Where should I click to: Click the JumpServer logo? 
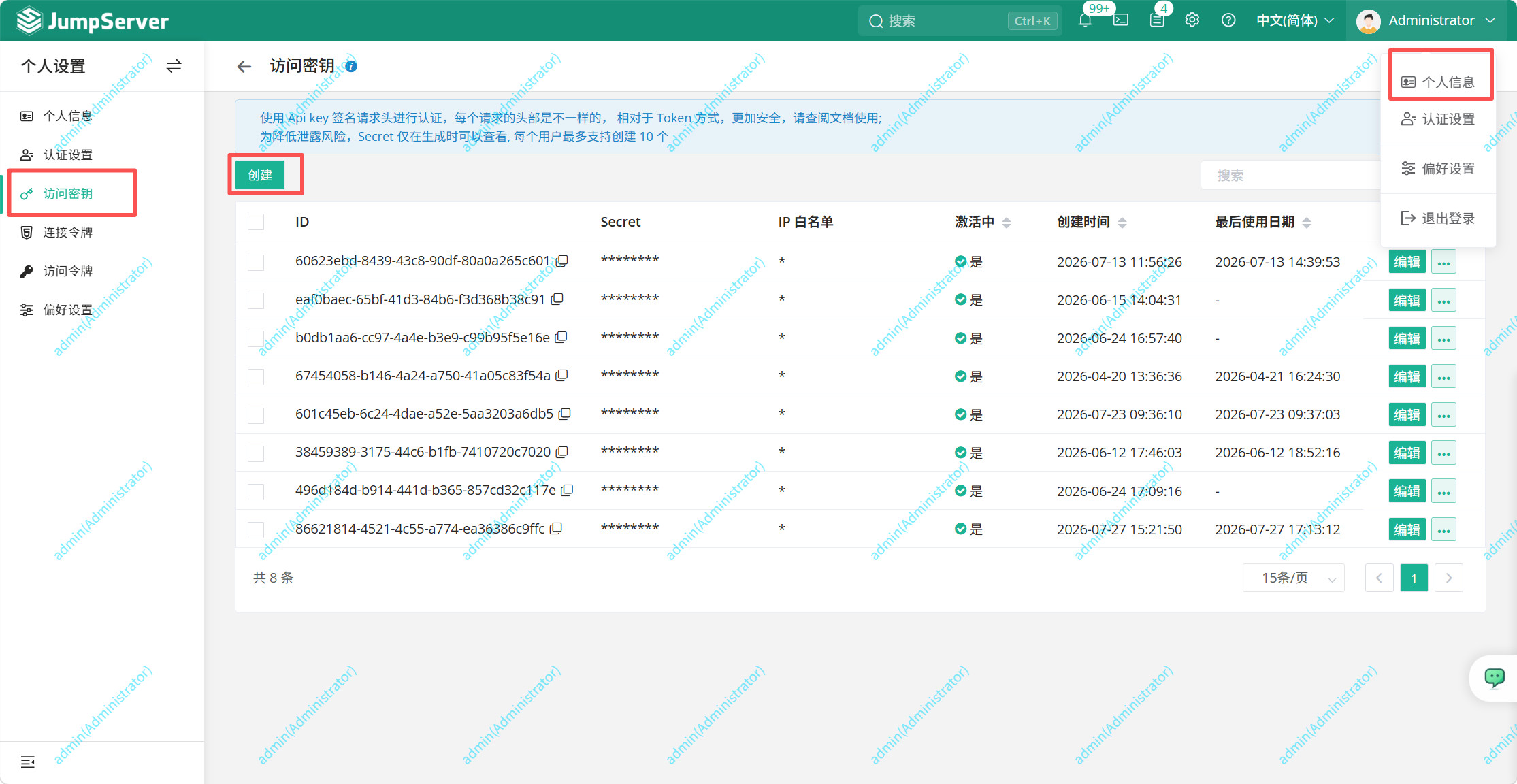point(92,21)
